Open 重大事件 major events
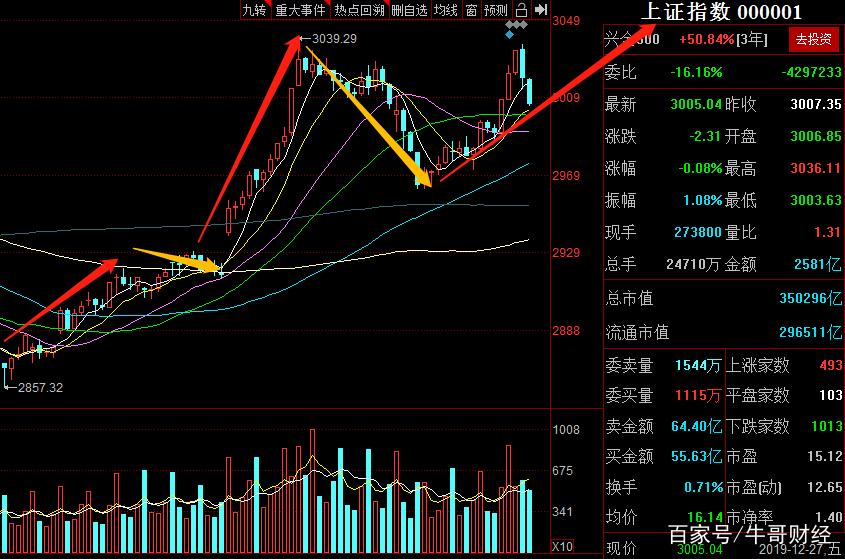This screenshot has height=559, width=845. [300, 10]
